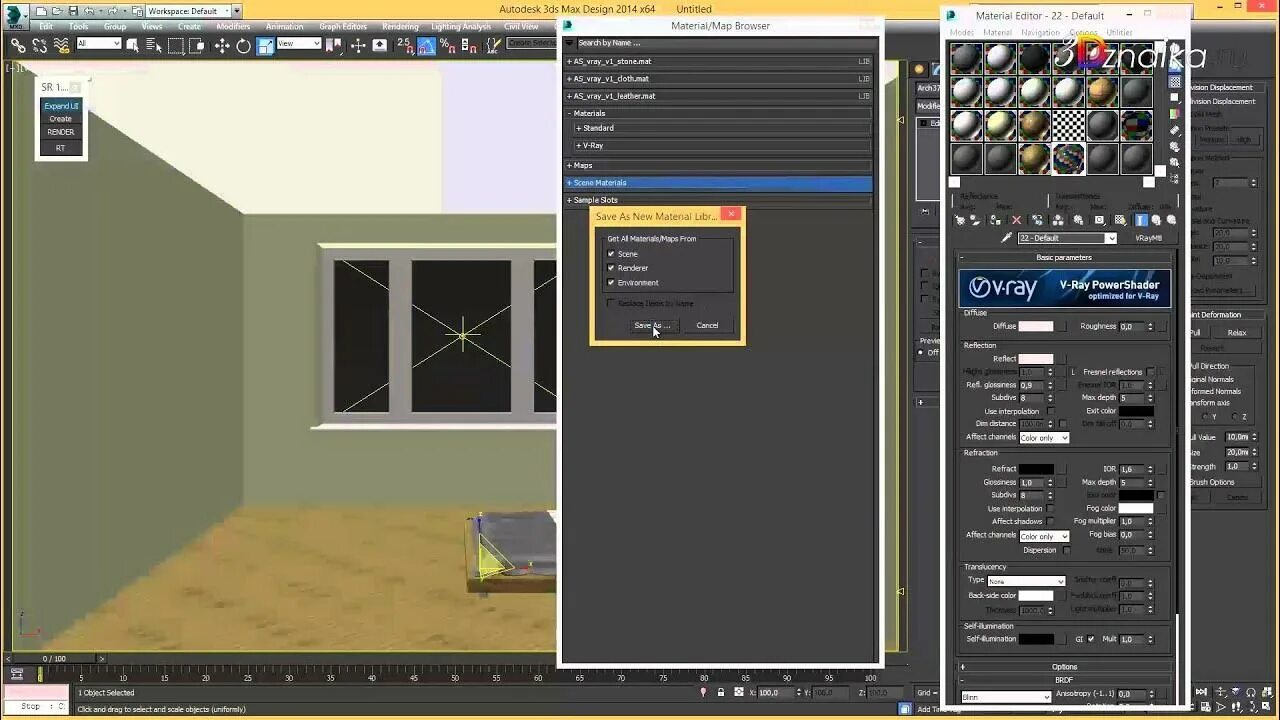1280x720 pixels.
Task: Click Get Material icon in Material Editor
Action: click(x=960, y=220)
